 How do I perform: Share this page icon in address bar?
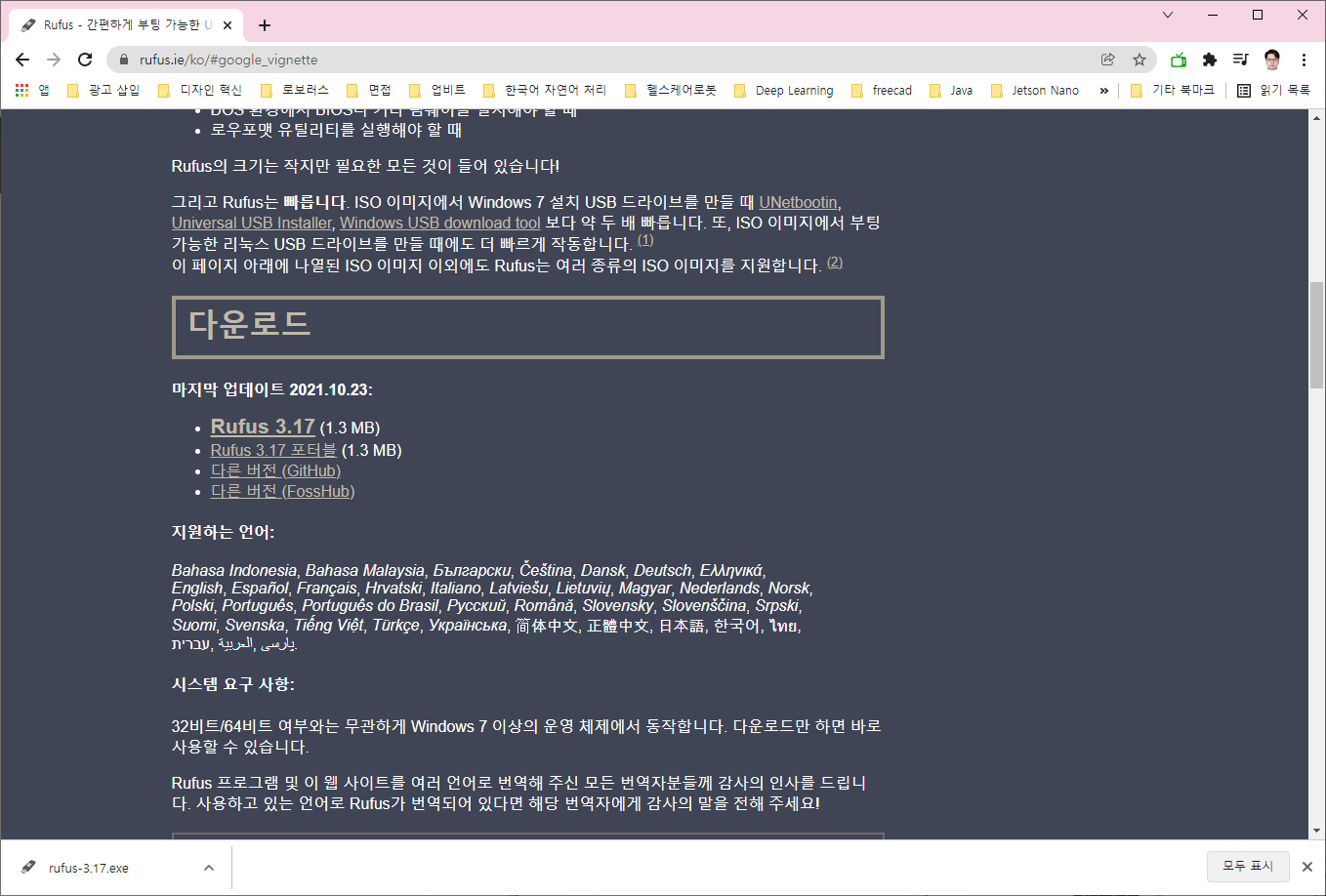[1108, 60]
